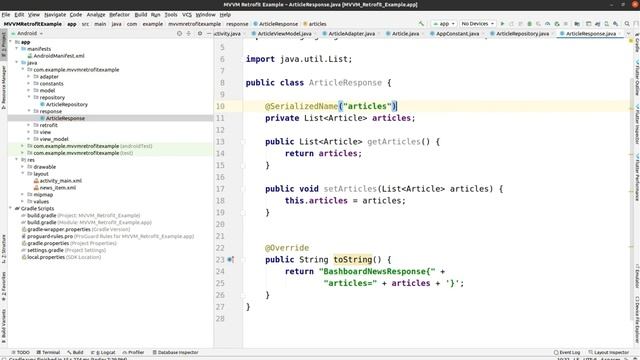This screenshot has height=360, width=640.
Task: Expand the constants package
Action: click(x=29, y=84)
